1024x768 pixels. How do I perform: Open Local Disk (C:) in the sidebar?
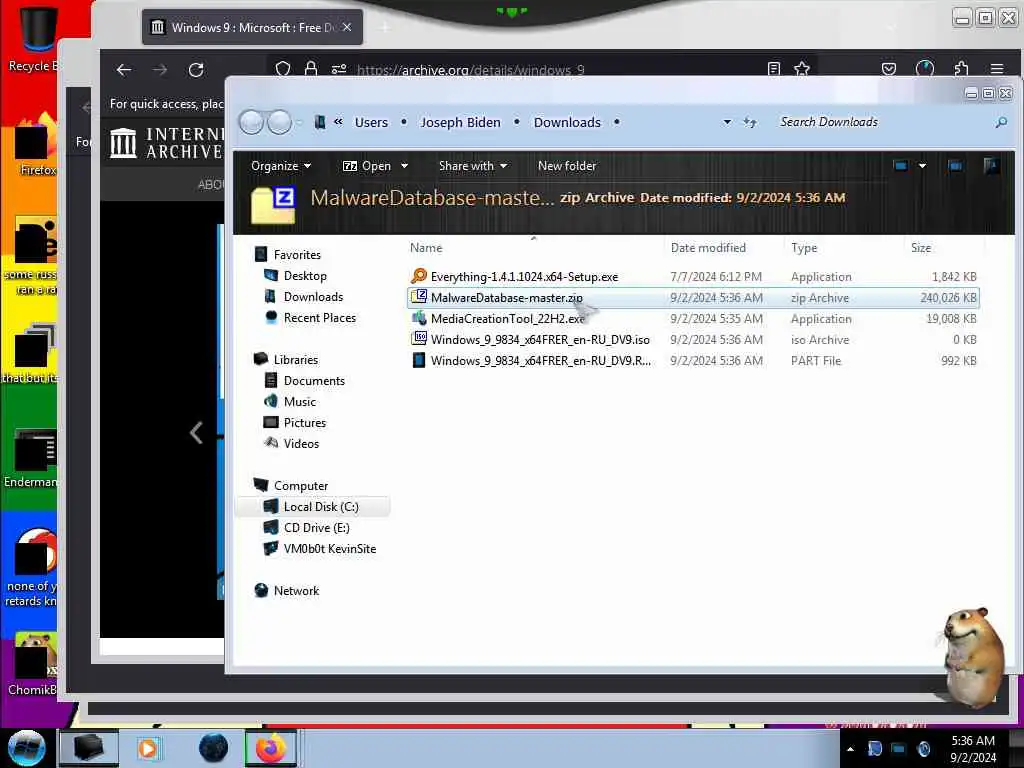coord(321,507)
